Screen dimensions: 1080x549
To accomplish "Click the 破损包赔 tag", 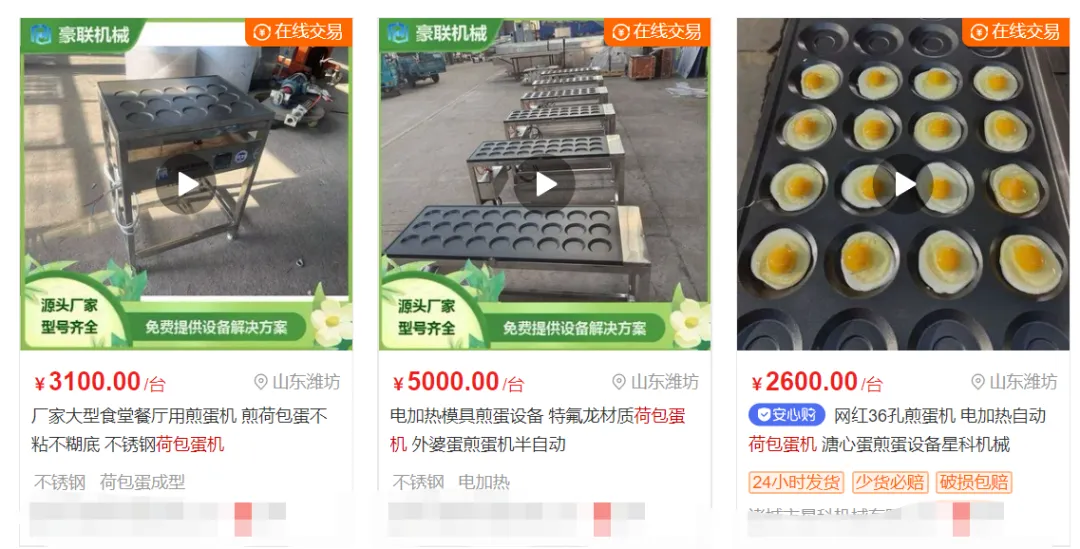I will pos(973,482).
